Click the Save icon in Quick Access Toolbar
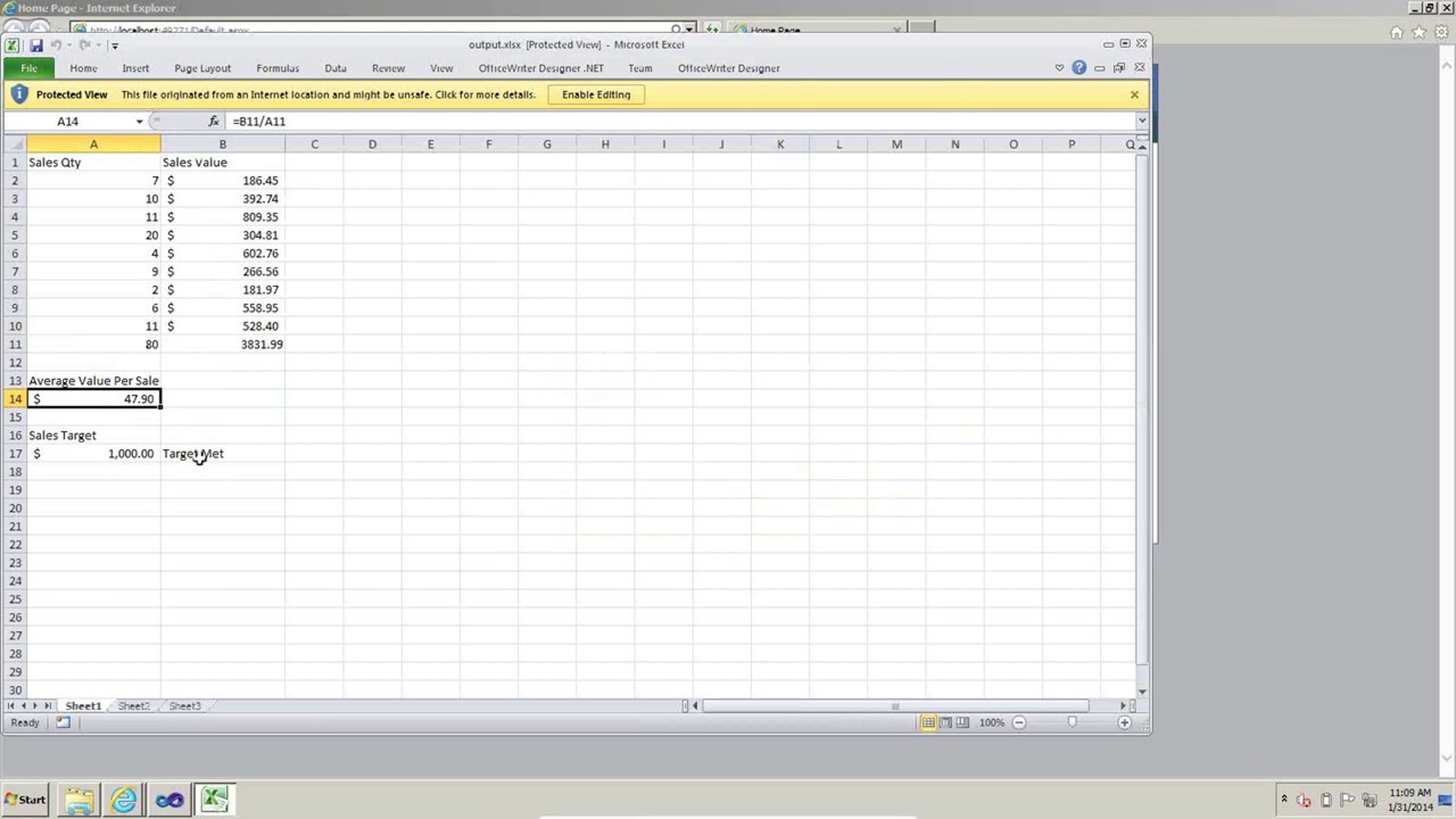Viewport: 1456px width, 819px height. (x=36, y=45)
